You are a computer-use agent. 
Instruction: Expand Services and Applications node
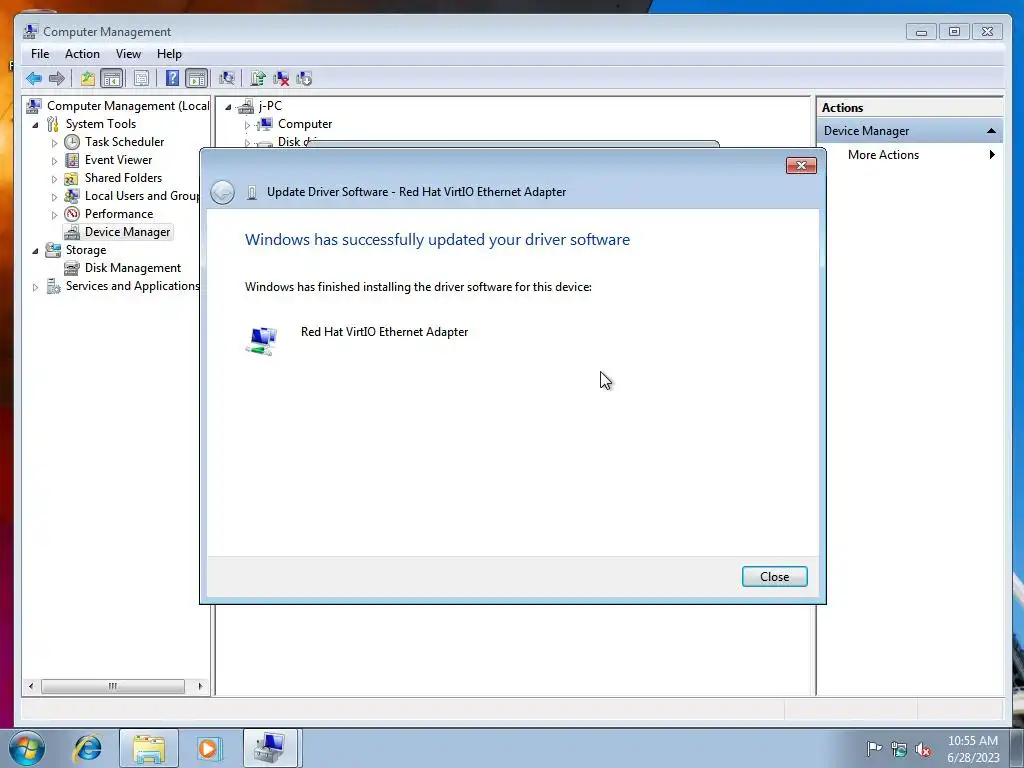click(35, 287)
